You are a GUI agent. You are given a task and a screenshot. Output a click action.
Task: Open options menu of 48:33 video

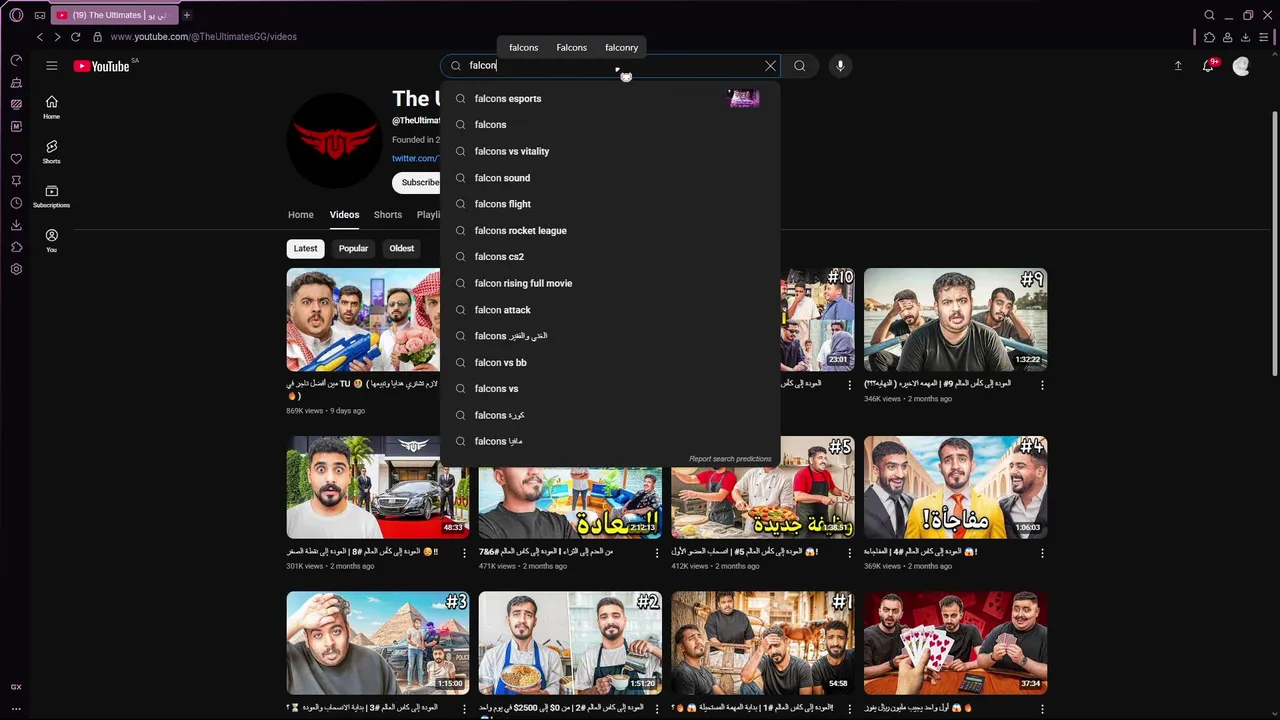tap(464, 552)
